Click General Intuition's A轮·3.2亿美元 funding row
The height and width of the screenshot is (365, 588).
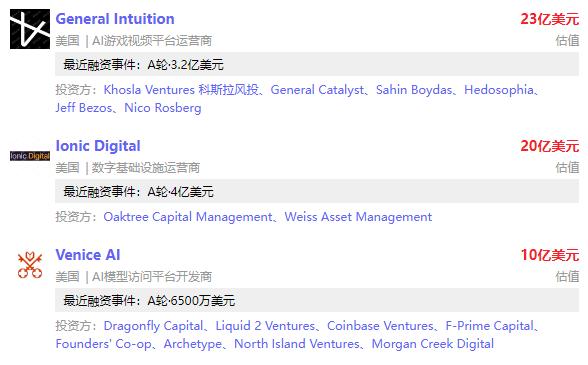click(317, 65)
